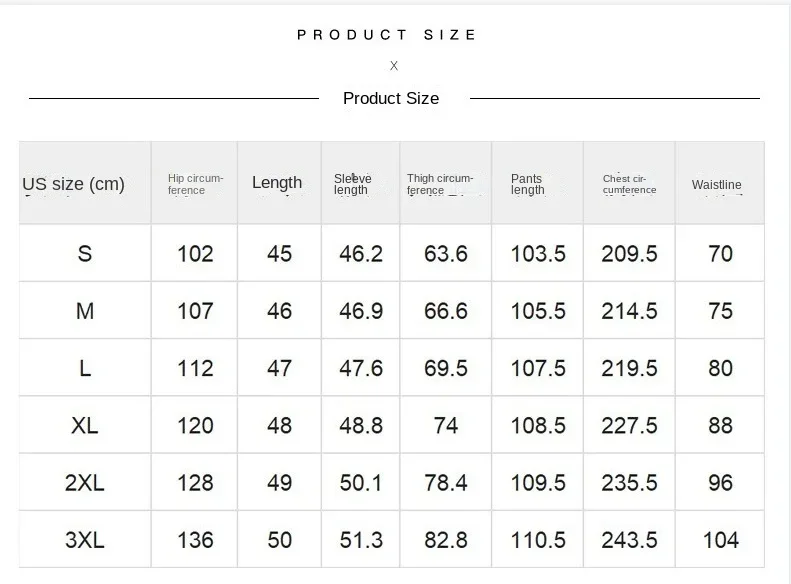Click the L size row label

point(85,368)
